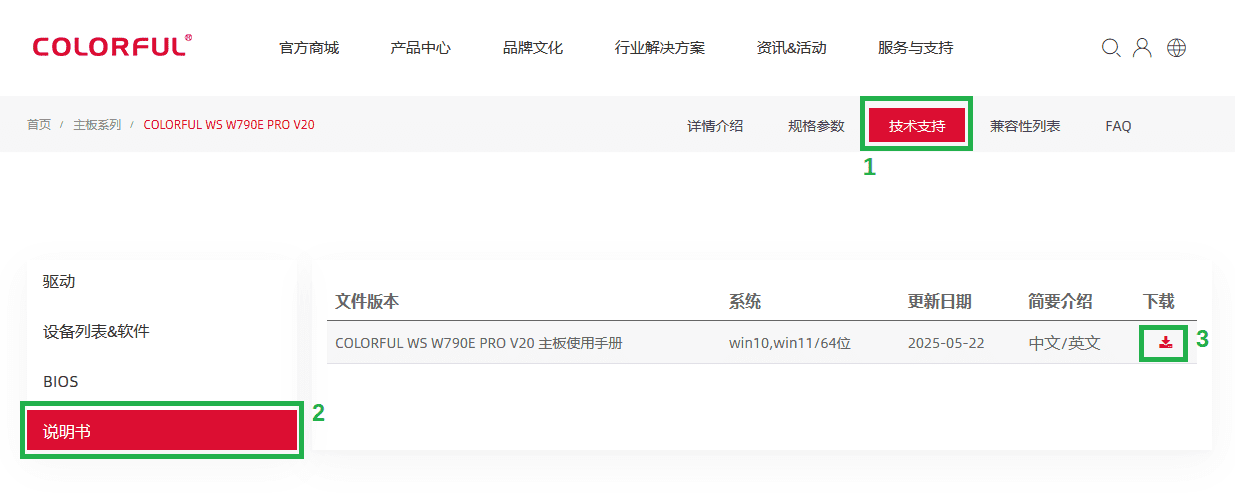Click the 更新日期 column header
Image resolution: width=1235 pixels, height=499 pixels.
(x=939, y=301)
